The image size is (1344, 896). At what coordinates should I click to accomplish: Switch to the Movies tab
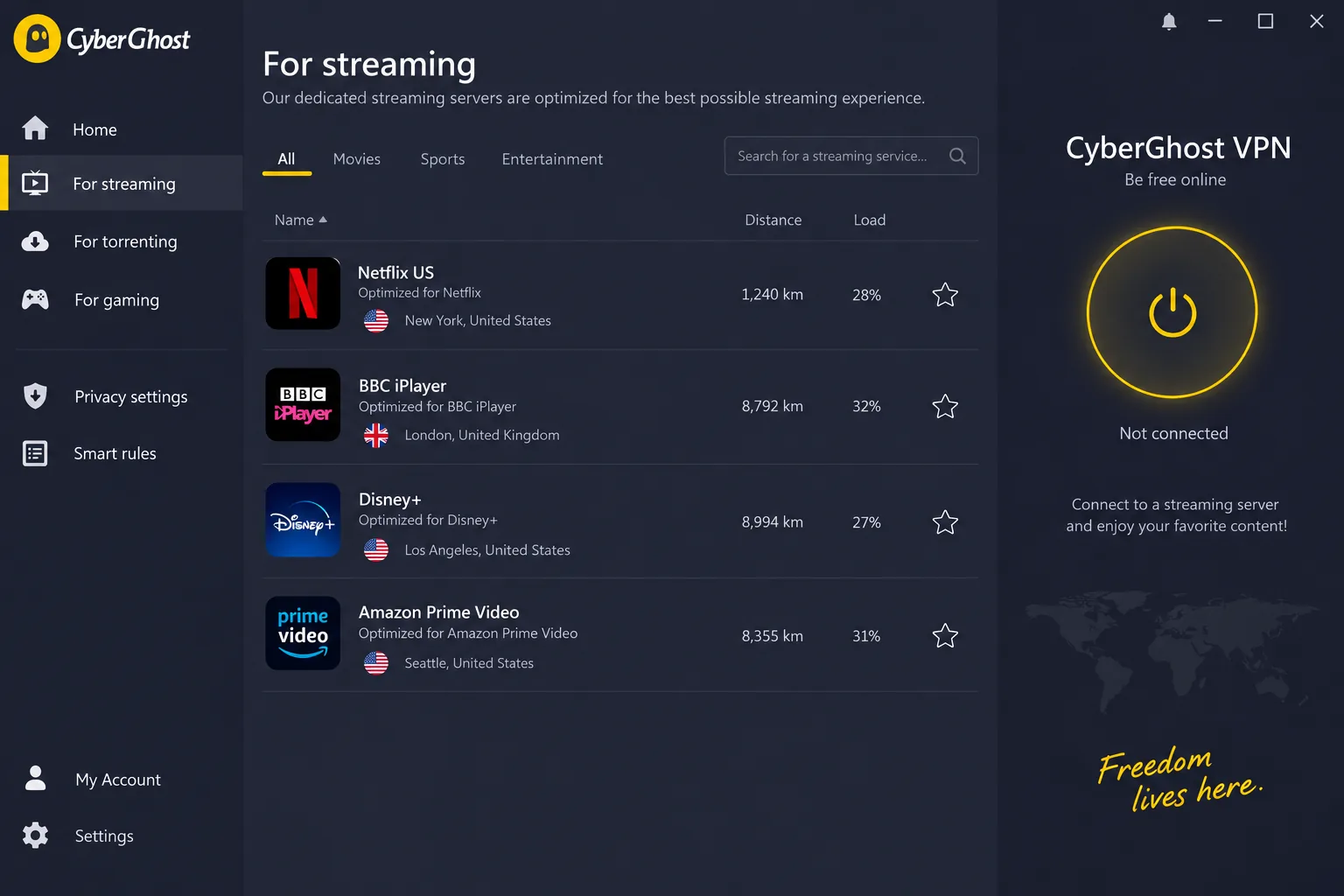point(356,159)
